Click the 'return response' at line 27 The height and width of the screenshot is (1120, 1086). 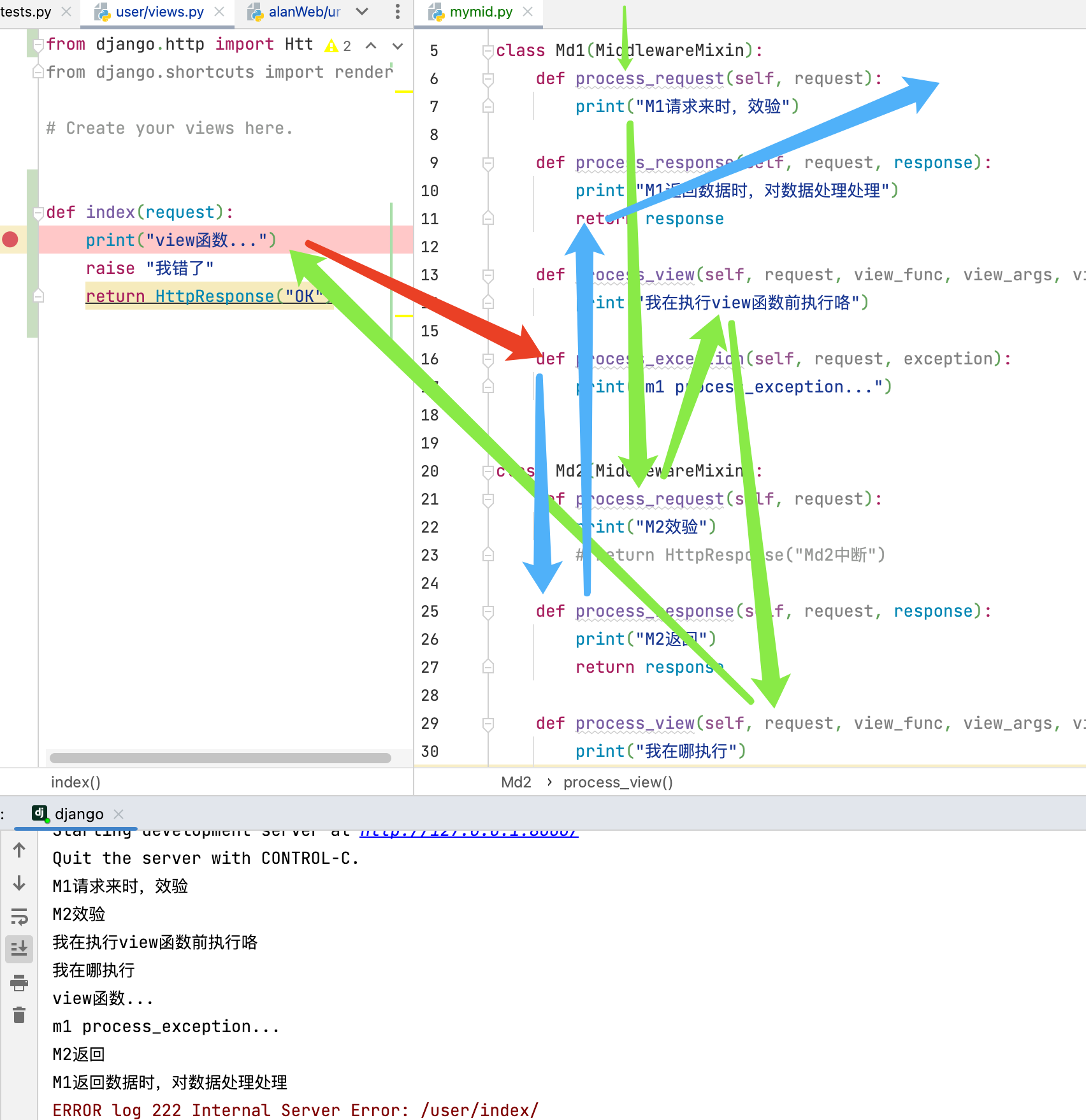649,667
